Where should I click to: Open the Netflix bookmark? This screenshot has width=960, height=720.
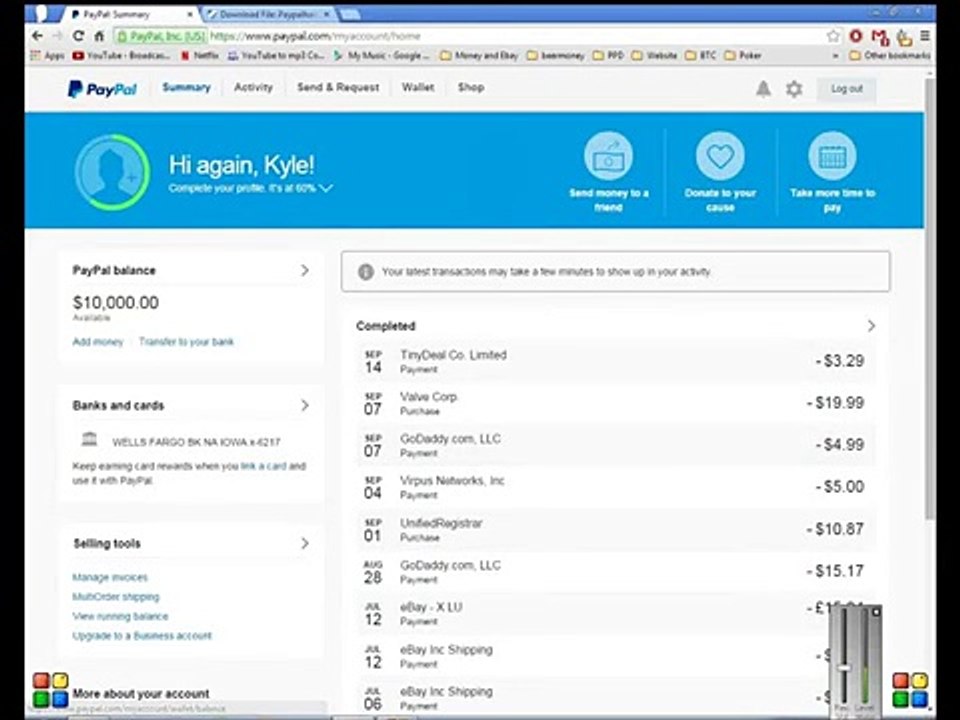click(x=200, y=55)
